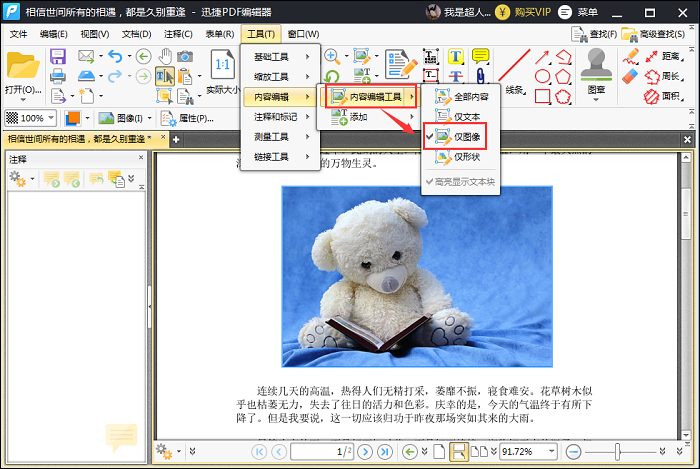Select the Area measure tool
Viewport: 700px width, 469px height.
664,96
